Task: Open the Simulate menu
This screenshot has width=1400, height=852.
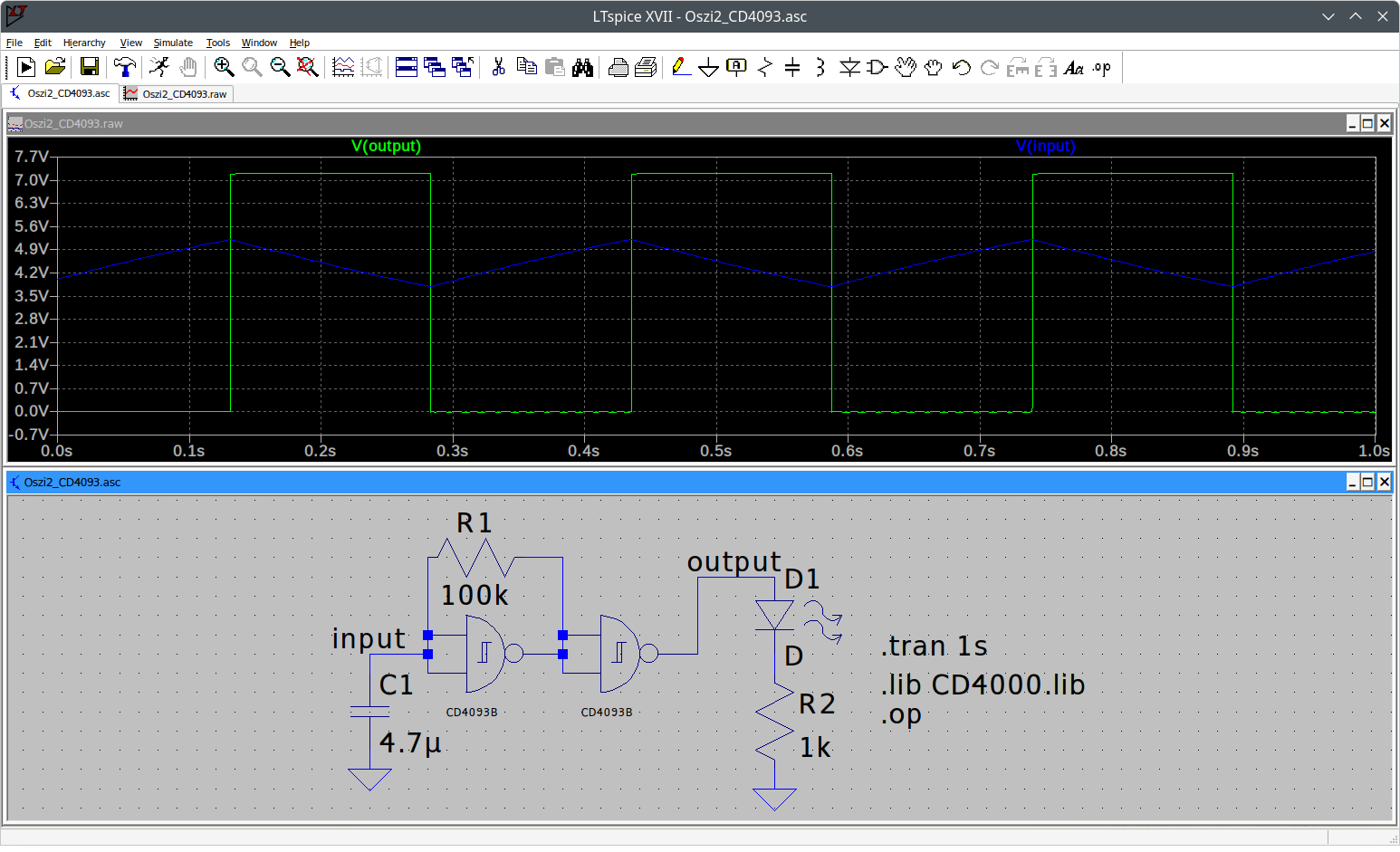Action: coord(172,43)
